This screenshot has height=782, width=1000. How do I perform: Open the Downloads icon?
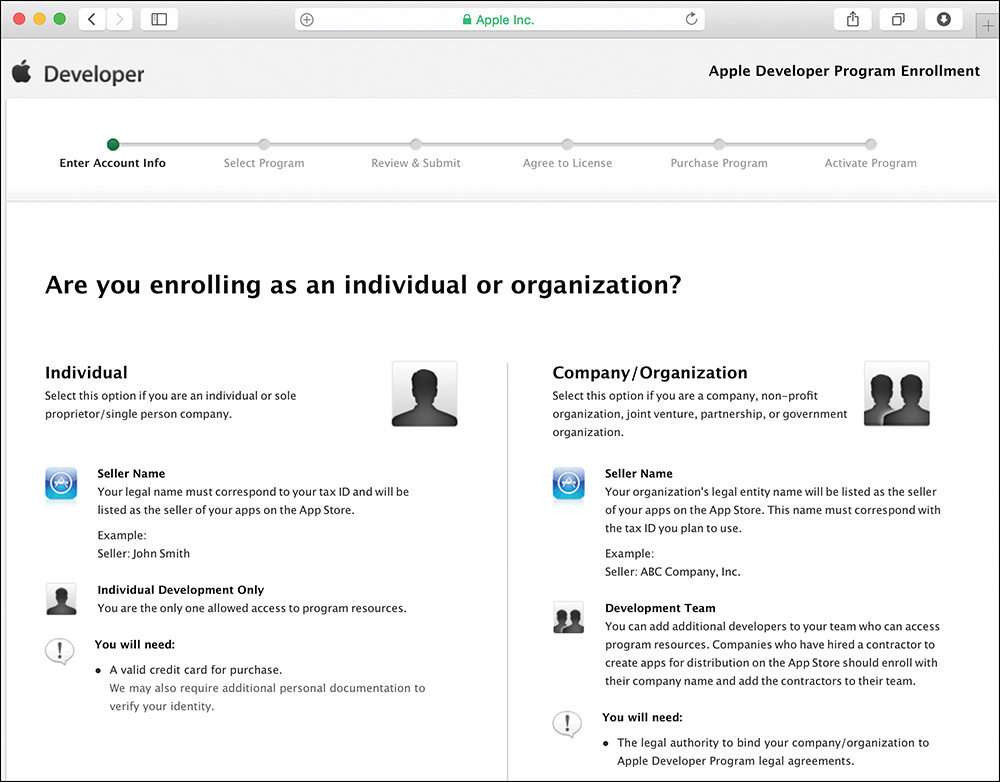(944, 19)
